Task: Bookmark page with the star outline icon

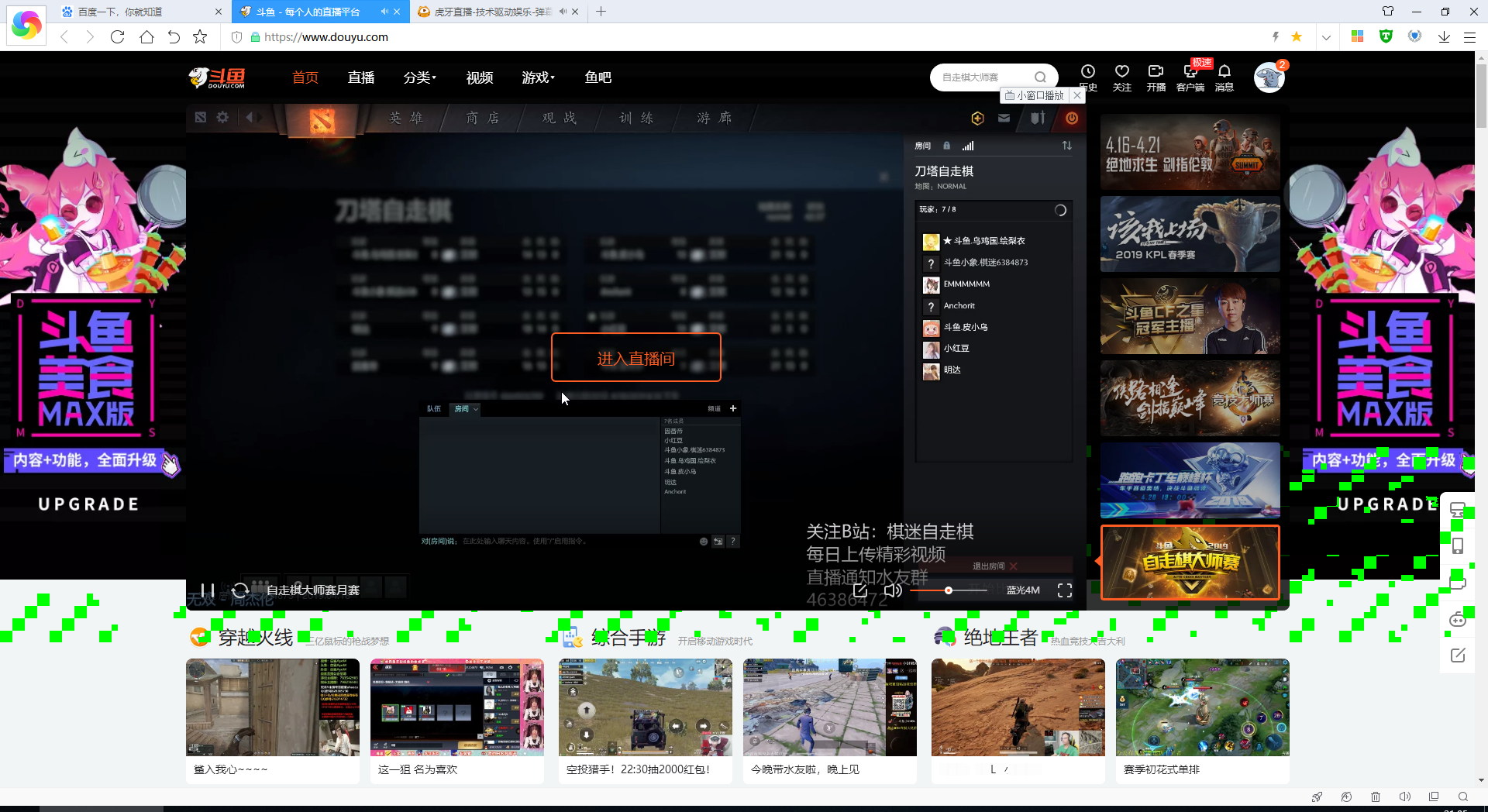Action: (200, 37)
